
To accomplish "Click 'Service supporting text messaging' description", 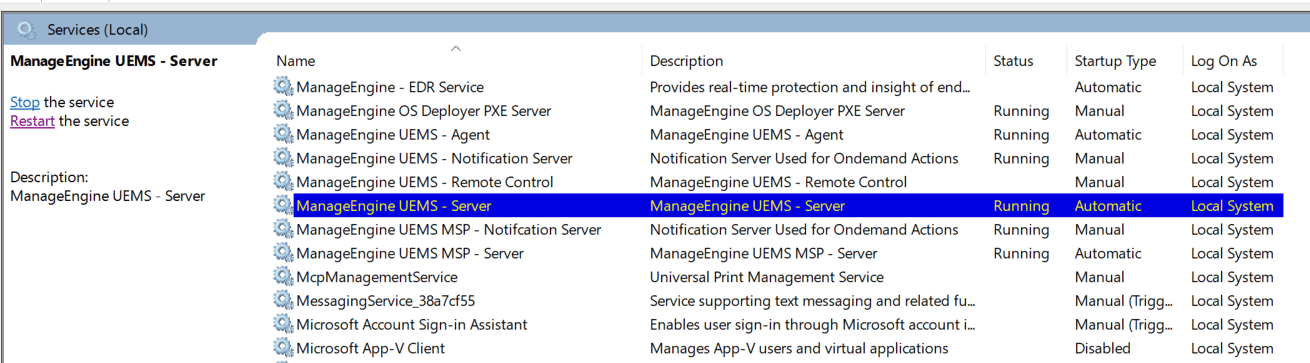I will point(813,301).
